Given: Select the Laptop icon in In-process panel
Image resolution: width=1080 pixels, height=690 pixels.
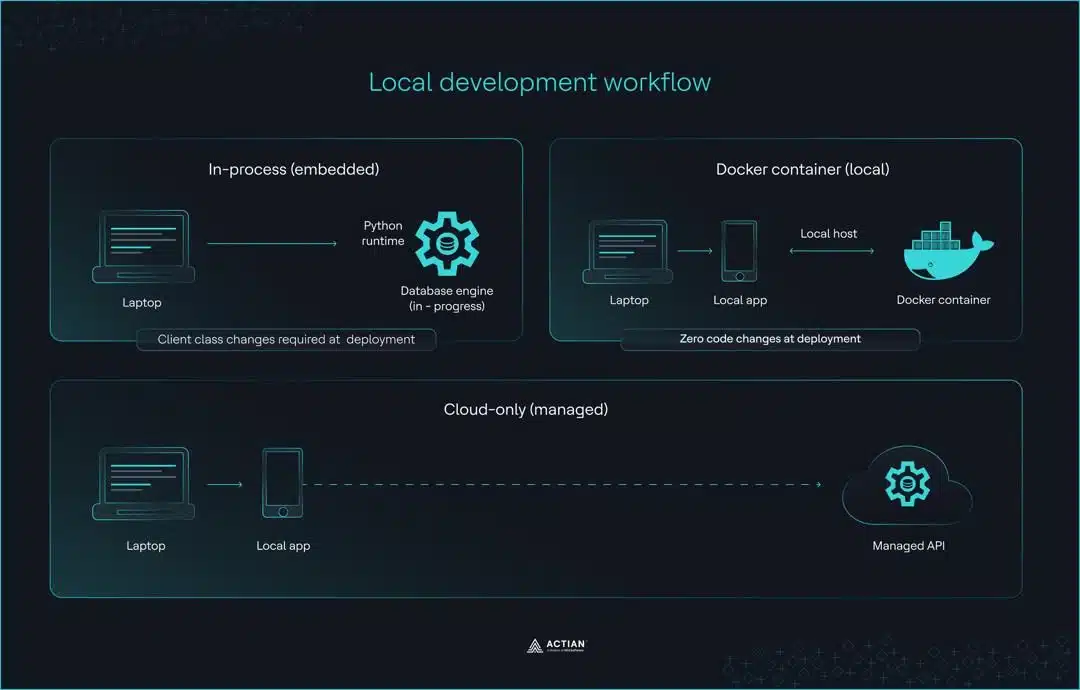Looking at the screenshot, I should [142, 246].
